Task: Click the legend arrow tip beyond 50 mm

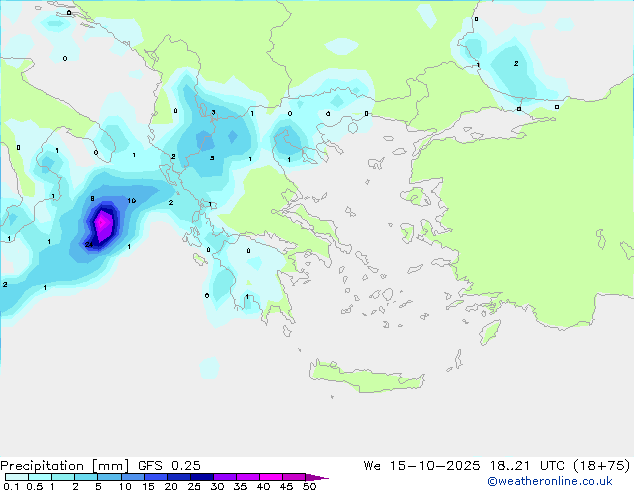Action: pos(317,477)
